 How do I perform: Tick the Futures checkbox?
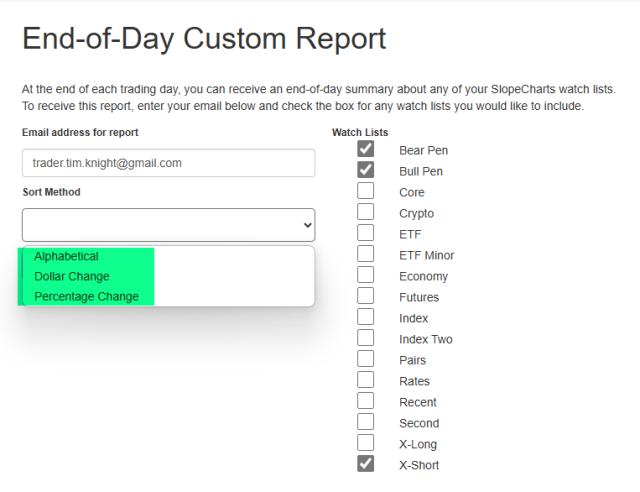(x=366, y=297)
